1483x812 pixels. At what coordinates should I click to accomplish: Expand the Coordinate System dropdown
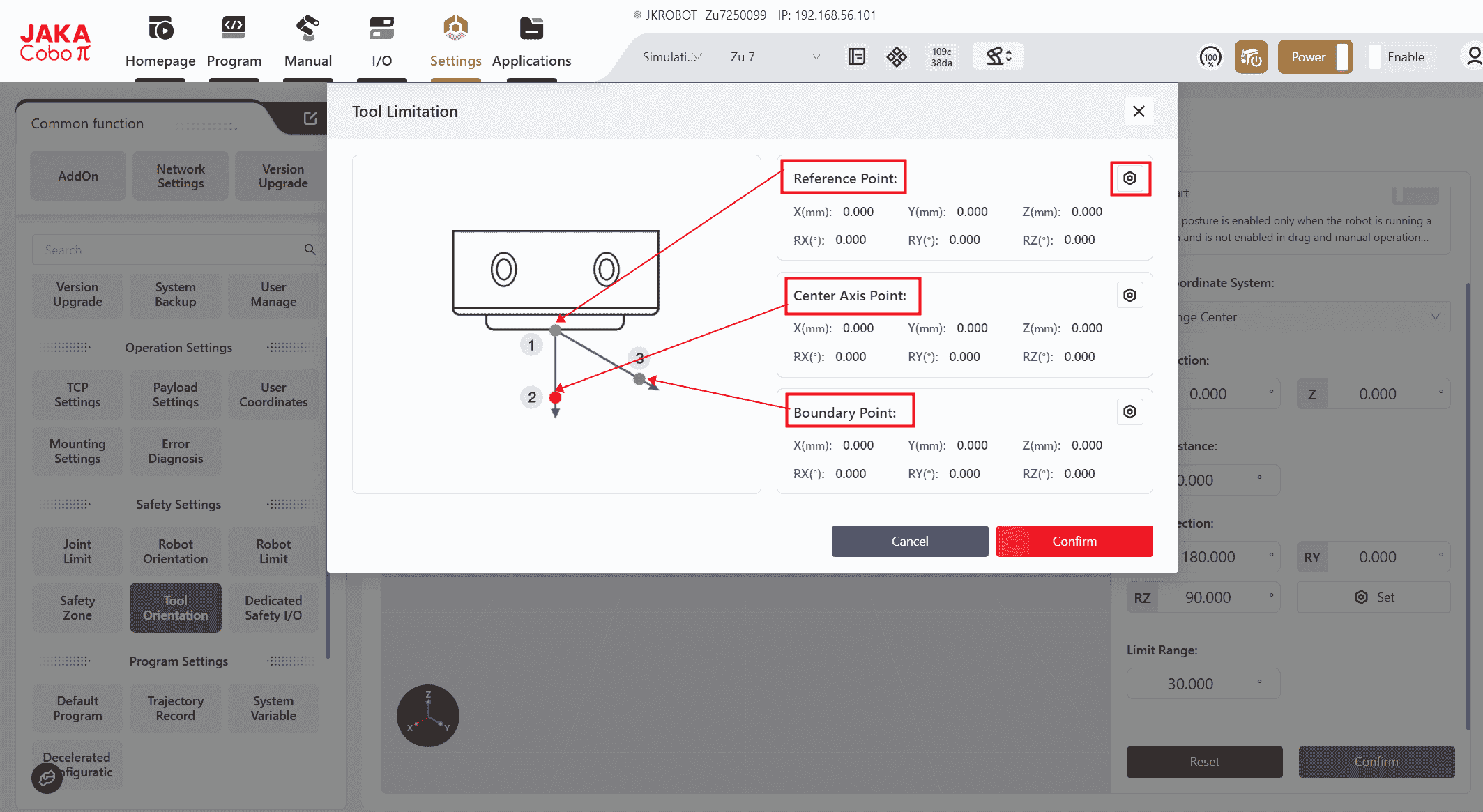pyautogui.click(x=1311, y=317)
